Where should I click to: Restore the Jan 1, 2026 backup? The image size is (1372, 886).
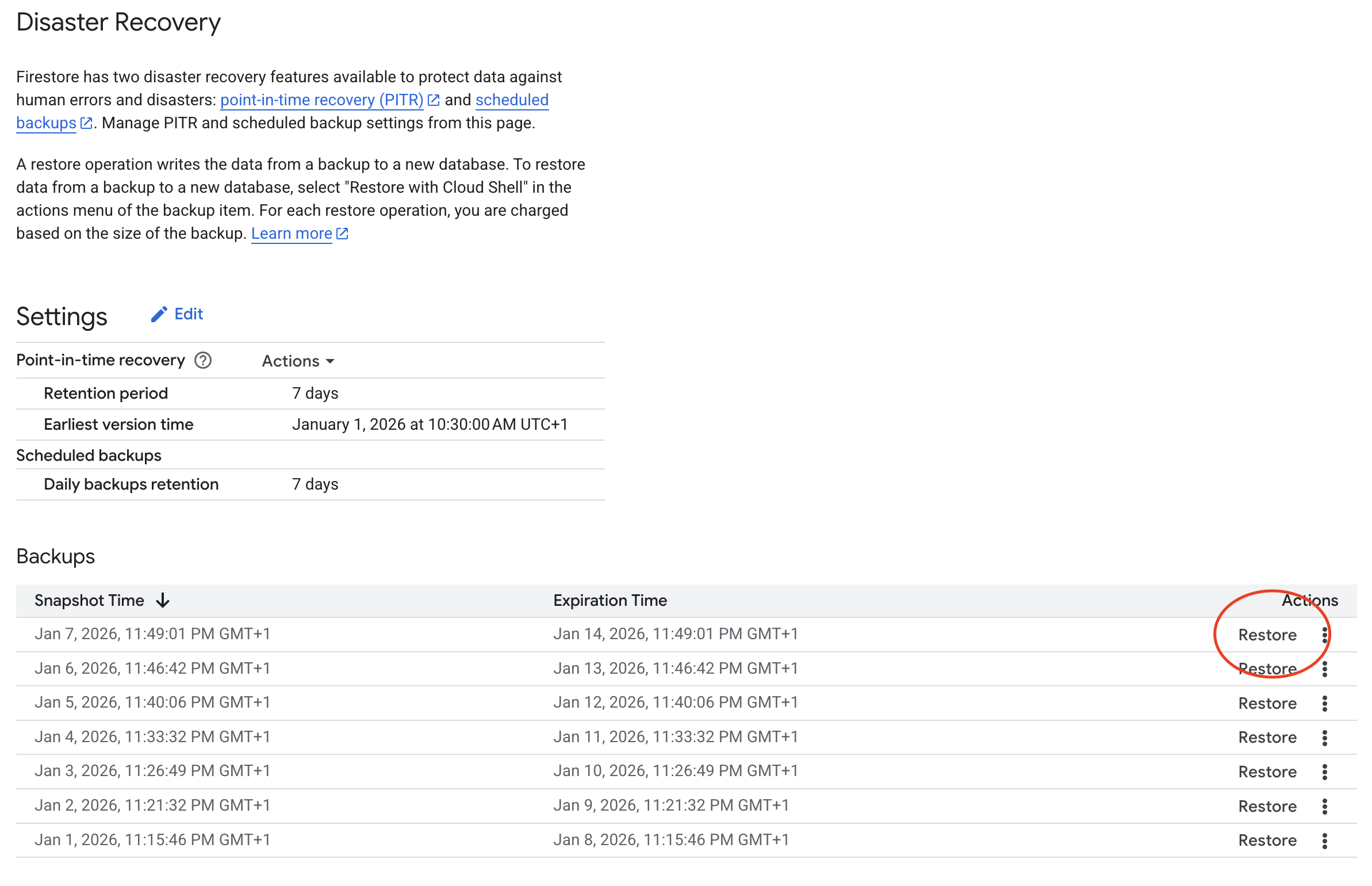coord(1267,841)
